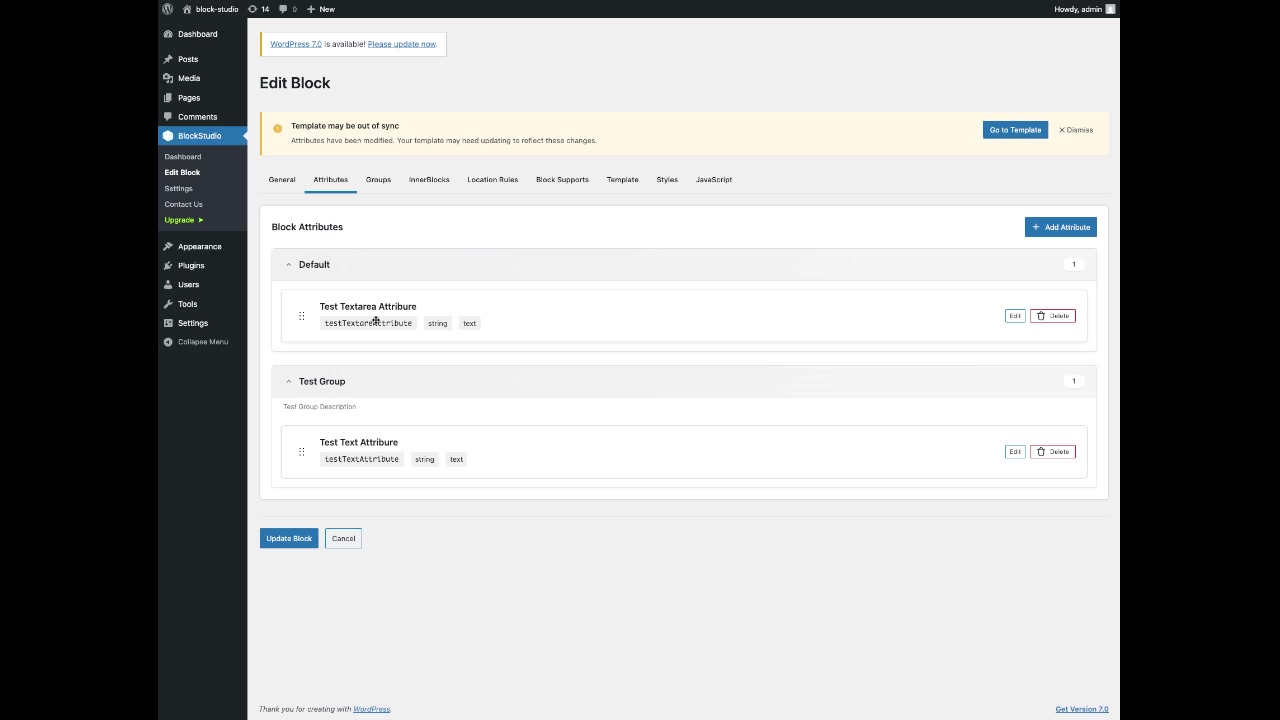This screenshot has height=720, width=1280.
Task: Open the Appearance sidebar item
Action: [199, 247]
